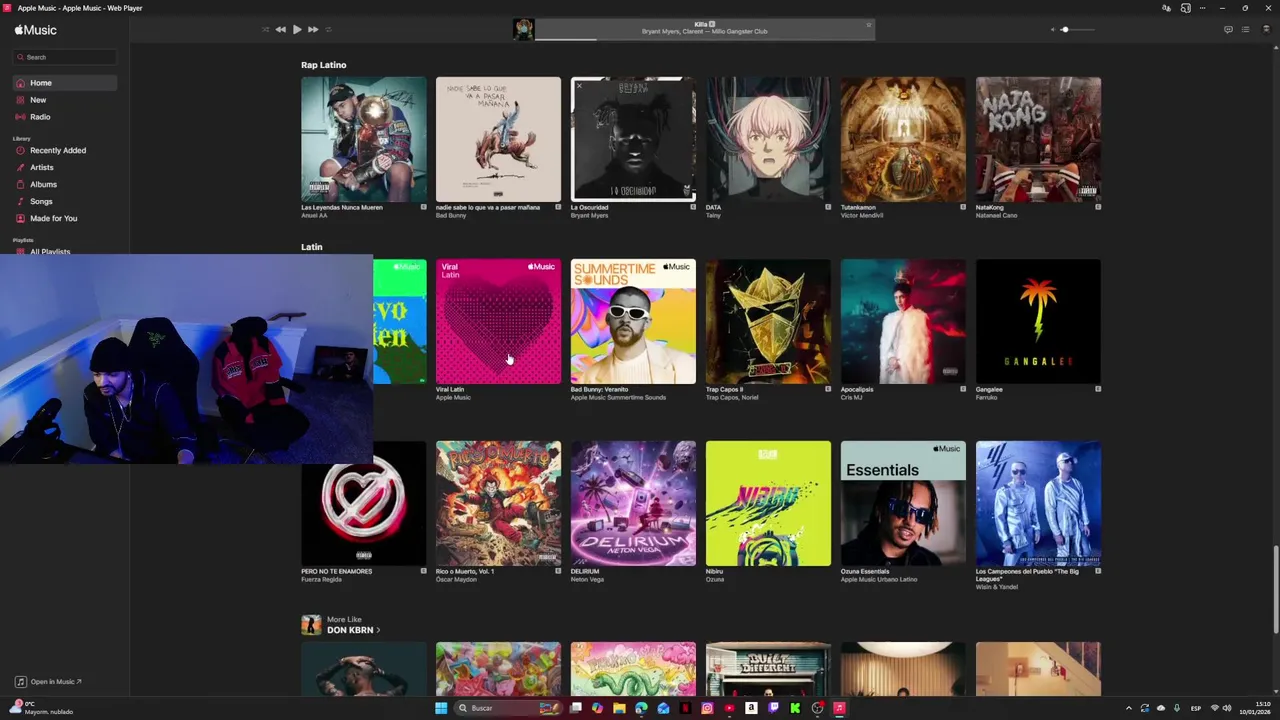Open Amazon from taskbar
This screenshot has height=720, width=1280.
[x=751, y=708]
